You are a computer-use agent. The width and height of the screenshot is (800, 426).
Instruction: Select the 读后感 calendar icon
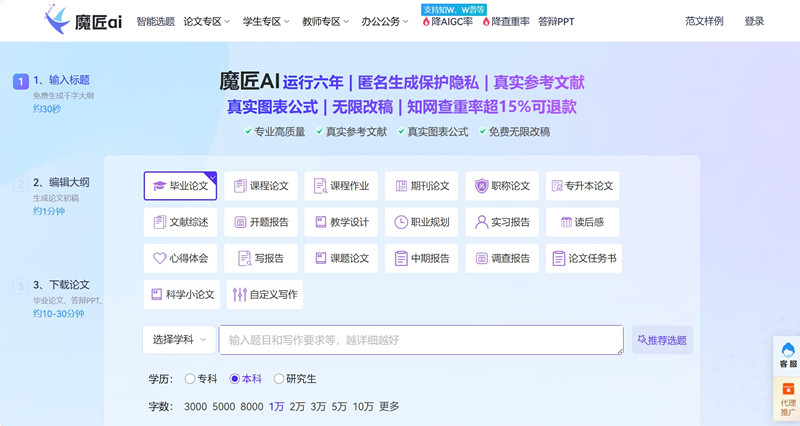(566, 222)
